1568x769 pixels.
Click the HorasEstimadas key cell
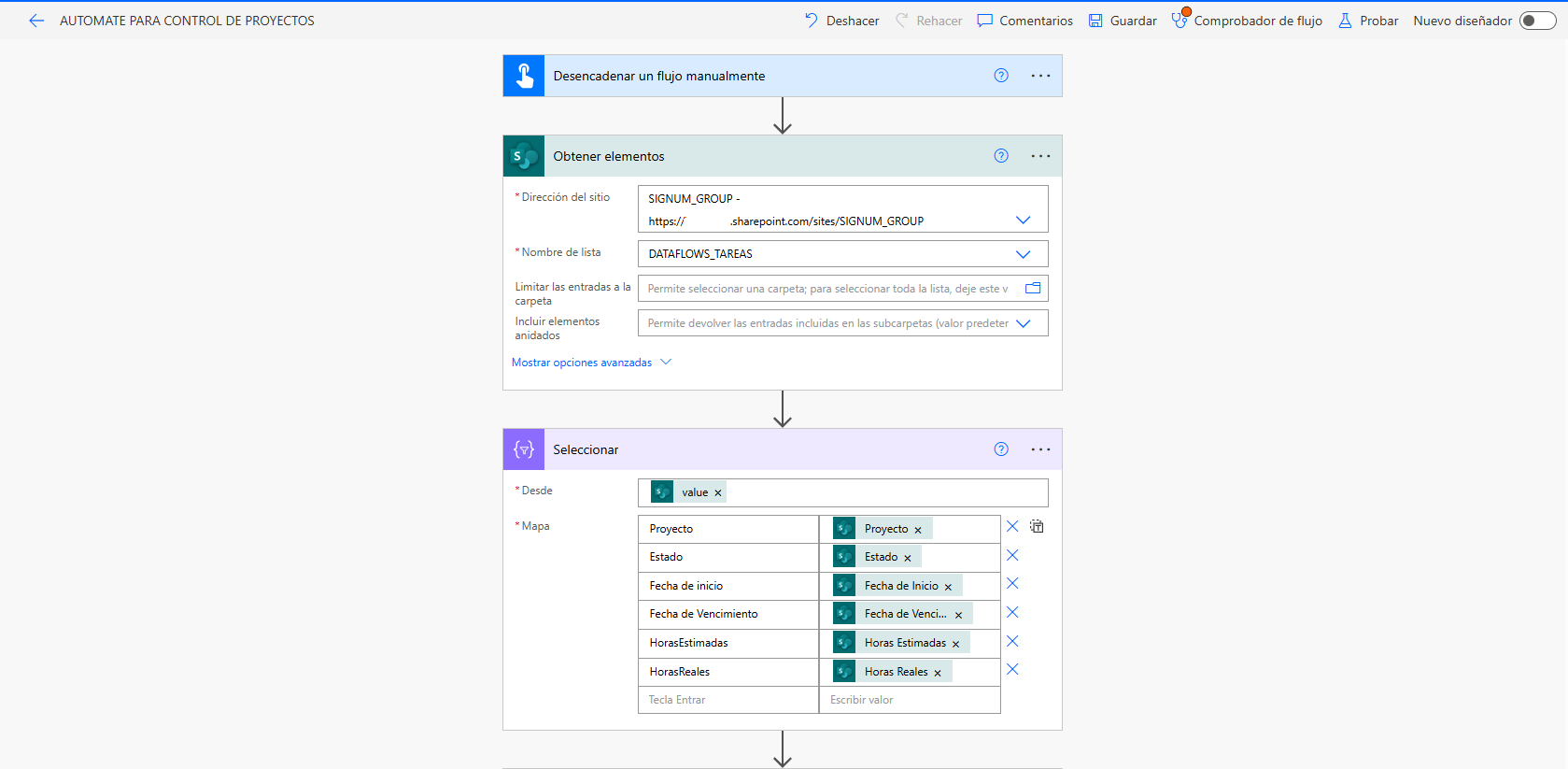(x=728, y=643)
